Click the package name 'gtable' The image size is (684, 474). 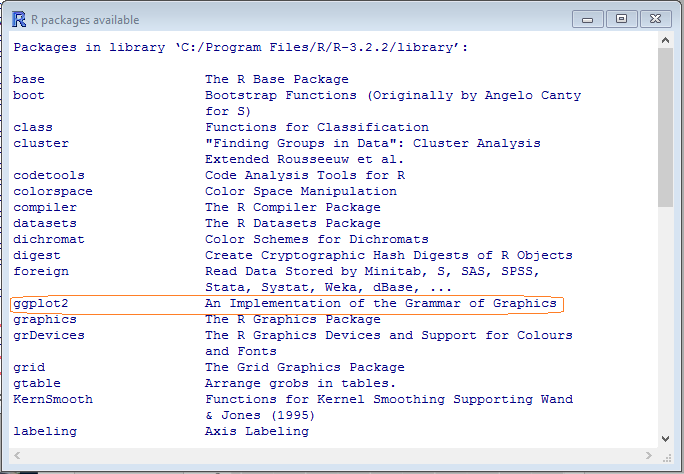point(37,383)
